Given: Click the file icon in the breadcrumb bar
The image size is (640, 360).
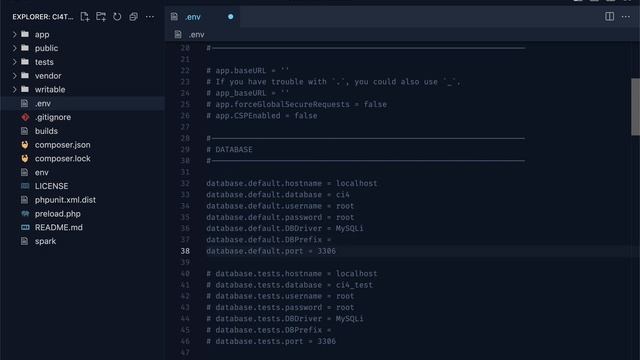Looking at the screenshot, I should point(178,35).
